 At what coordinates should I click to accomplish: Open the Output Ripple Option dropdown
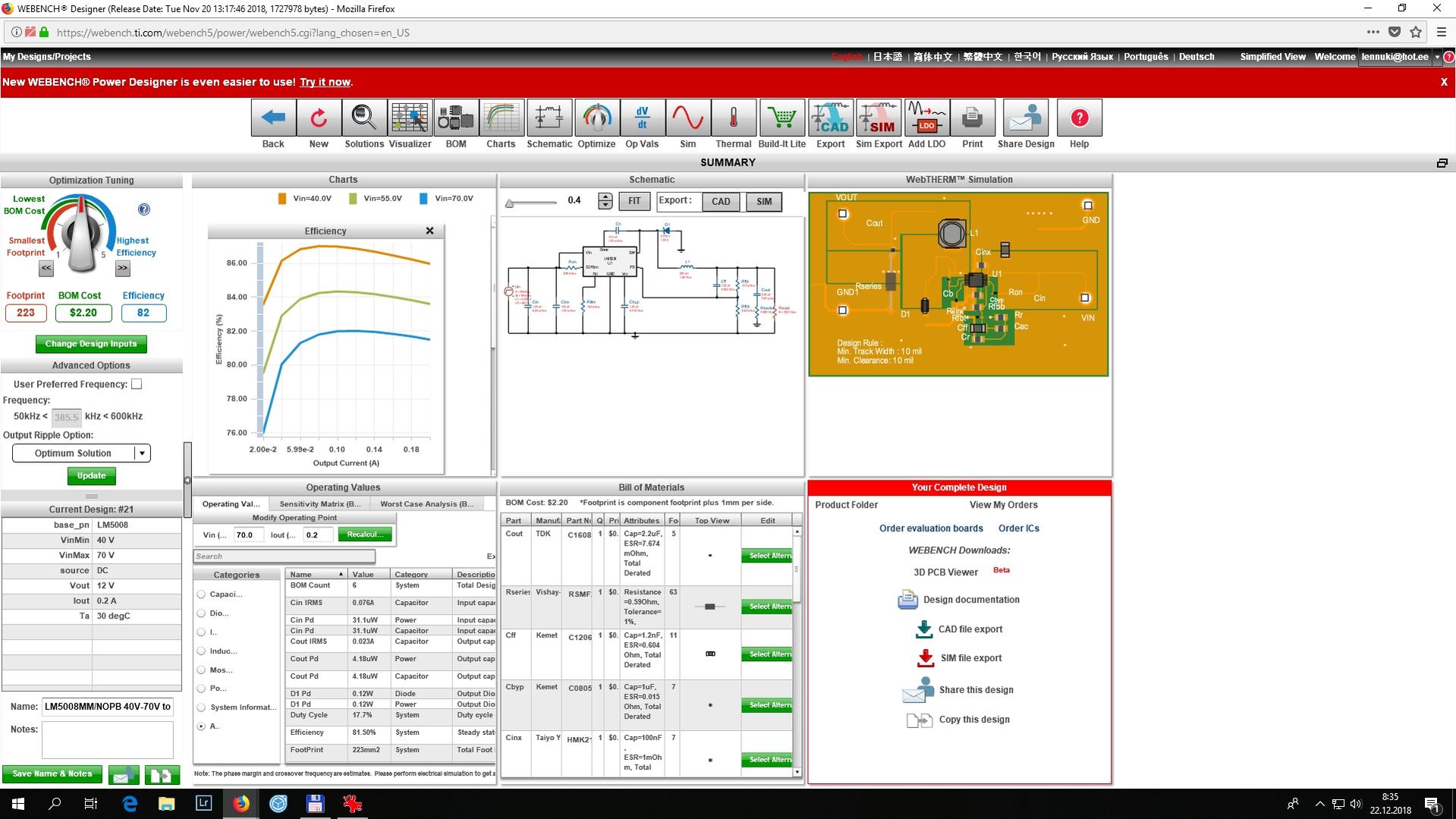click(81, 453)
